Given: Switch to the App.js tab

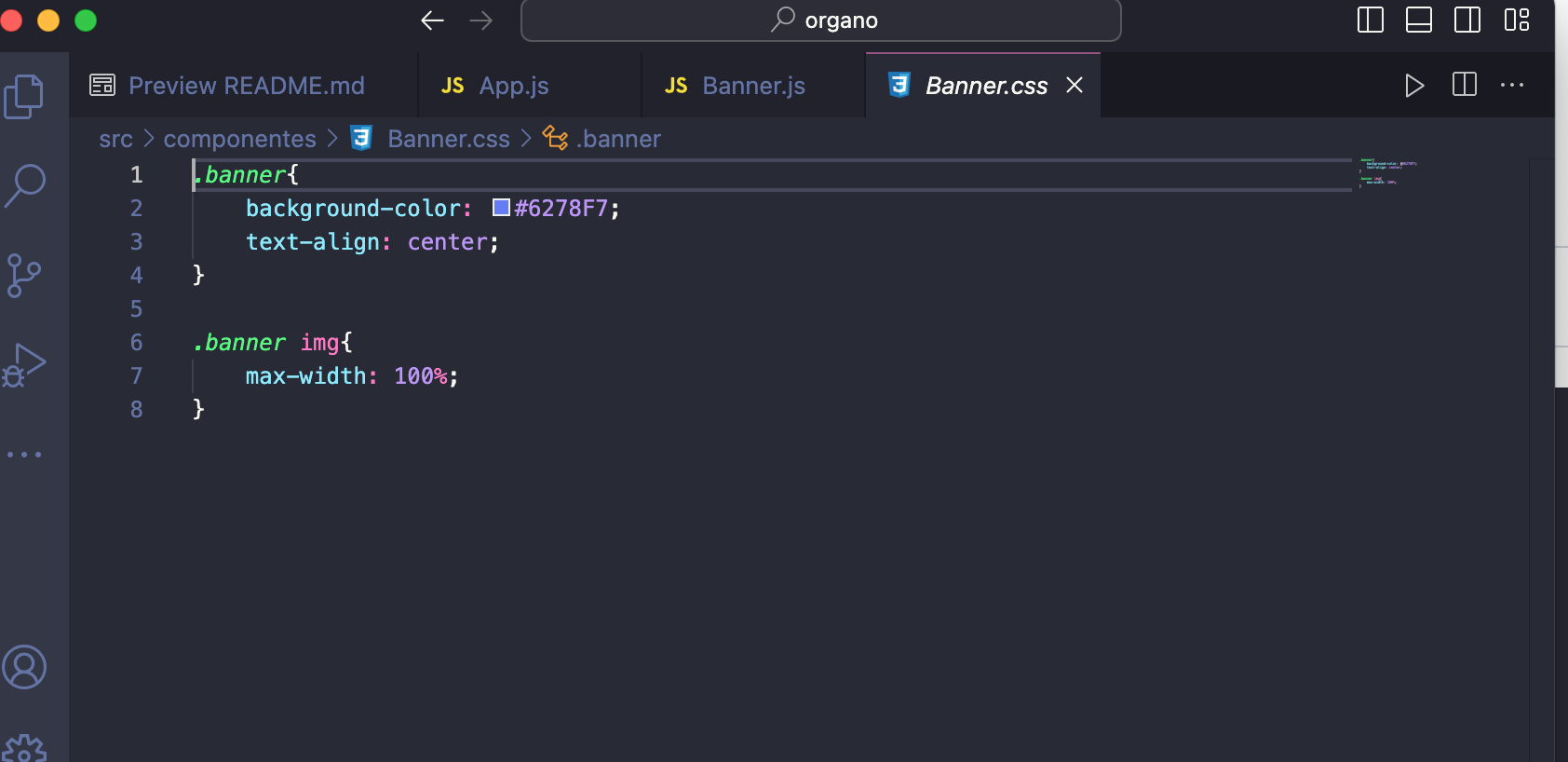Looking at the screenshot, I should point(531,86).
